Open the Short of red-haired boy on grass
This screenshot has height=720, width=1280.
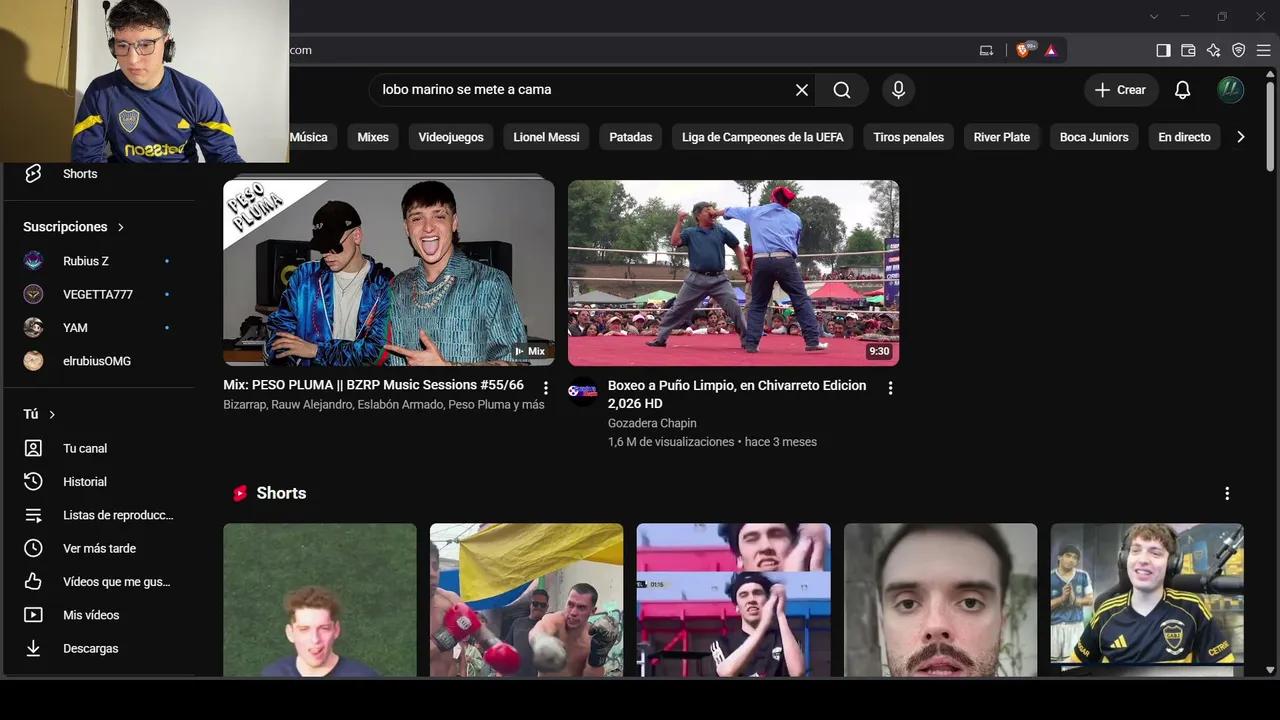(320, 600)
